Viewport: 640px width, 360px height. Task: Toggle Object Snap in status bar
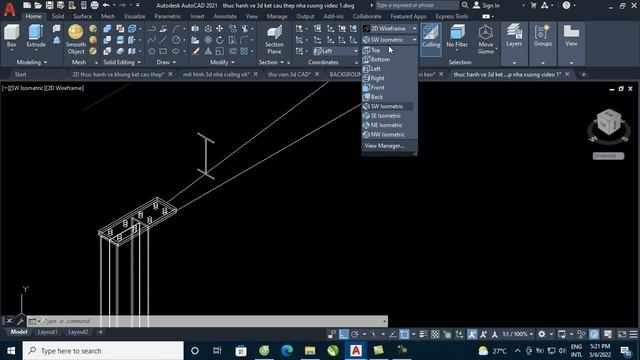(404, 334)
